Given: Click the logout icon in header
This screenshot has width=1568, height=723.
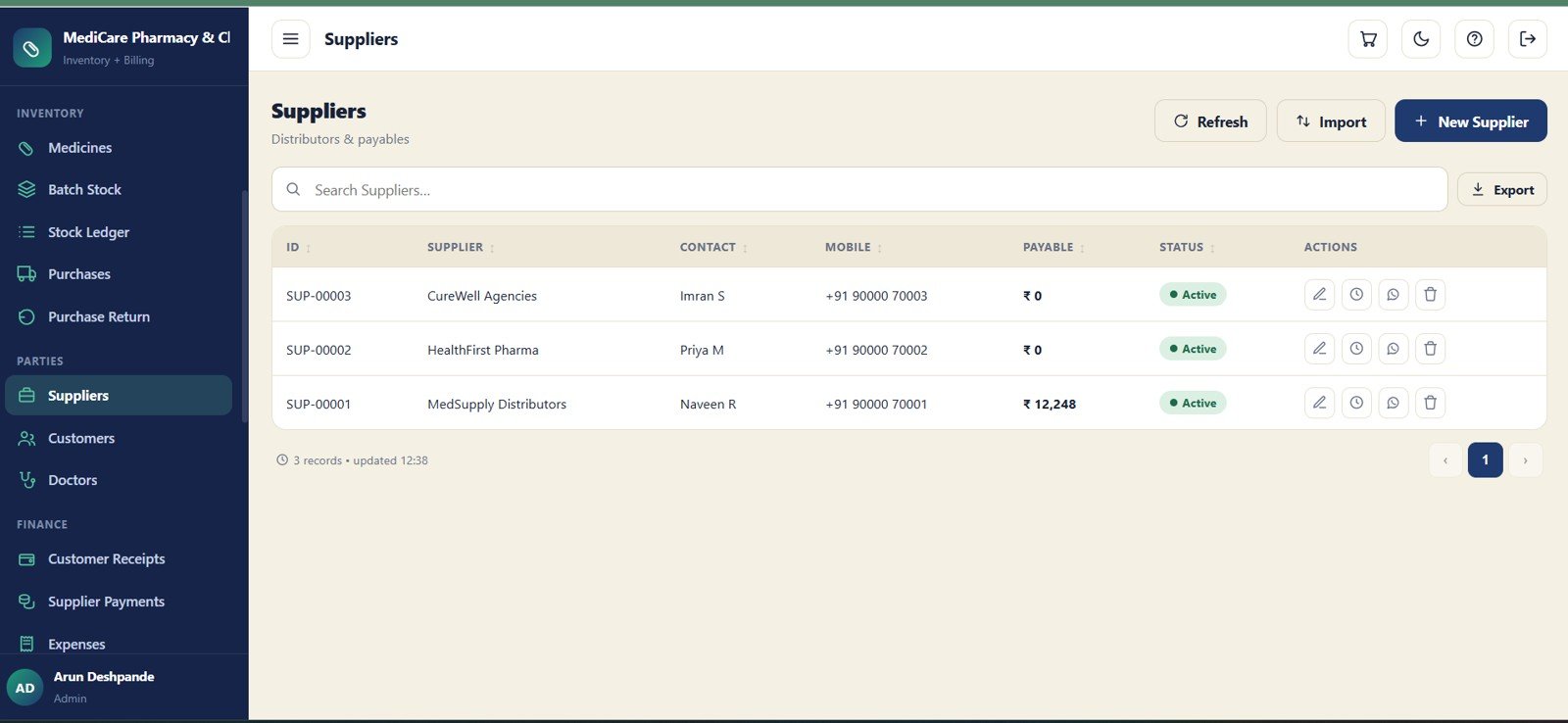Looking at the screenshot, I should pos(1527,39).
